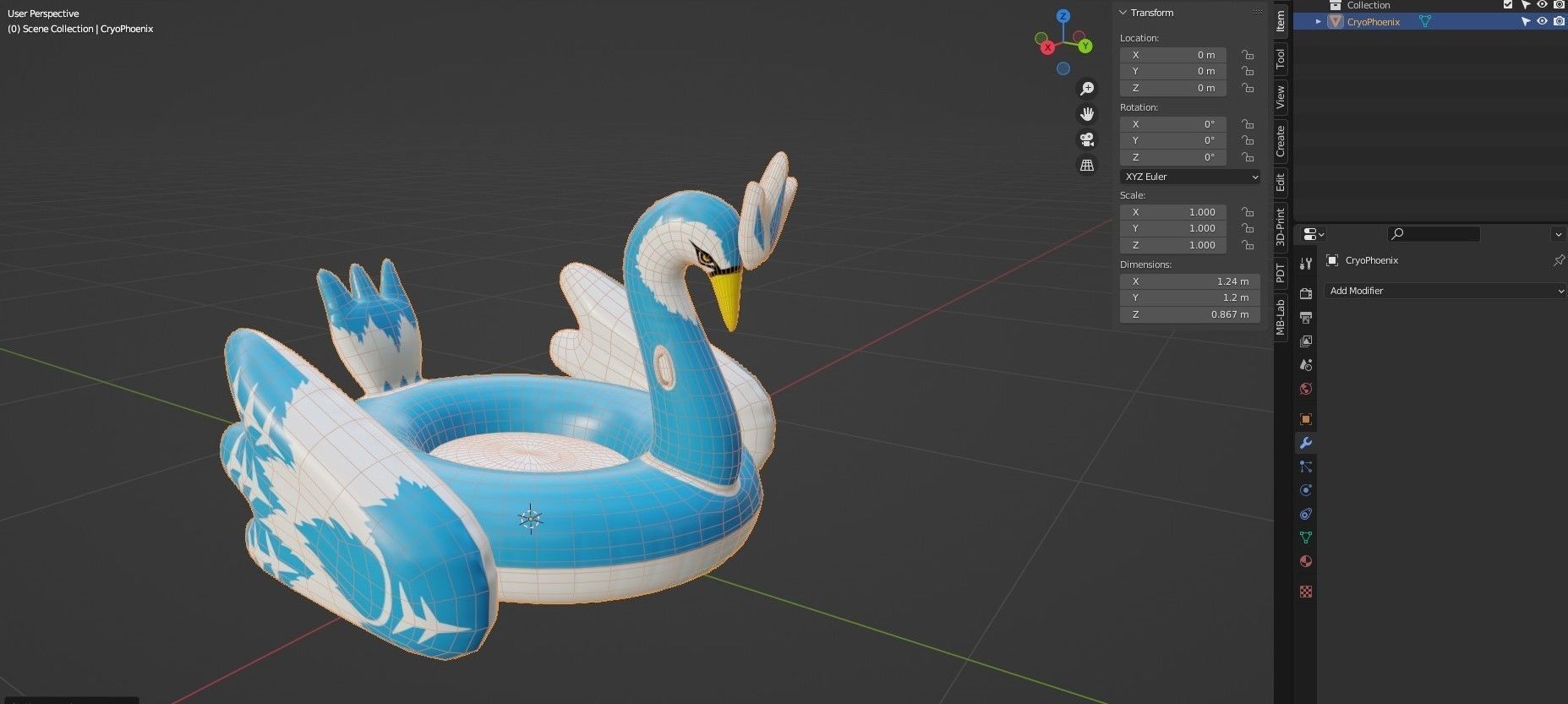
Task: Open the View Layer properties tab
Action: pyautogui.click(x=1306, y=341)
